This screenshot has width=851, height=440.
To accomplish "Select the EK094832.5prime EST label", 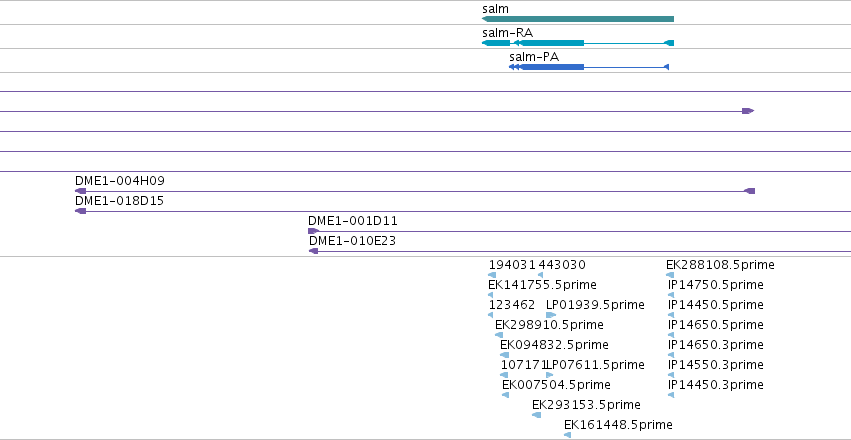I will [554, 345].
